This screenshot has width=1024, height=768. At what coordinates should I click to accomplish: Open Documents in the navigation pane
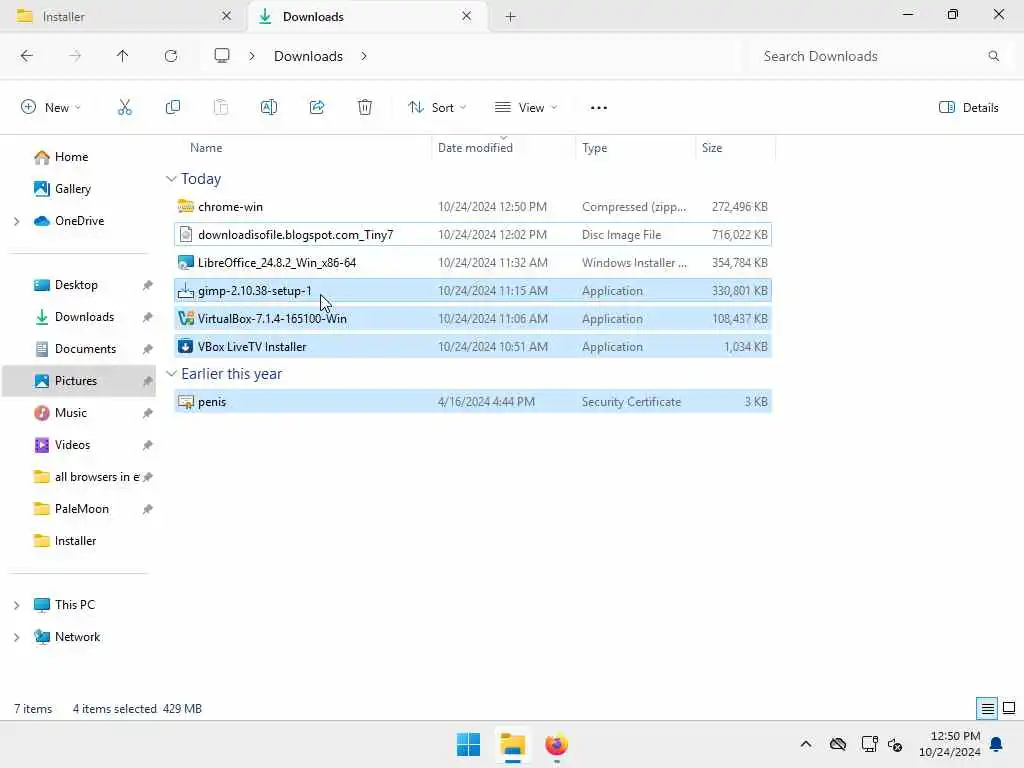point(85,349)
